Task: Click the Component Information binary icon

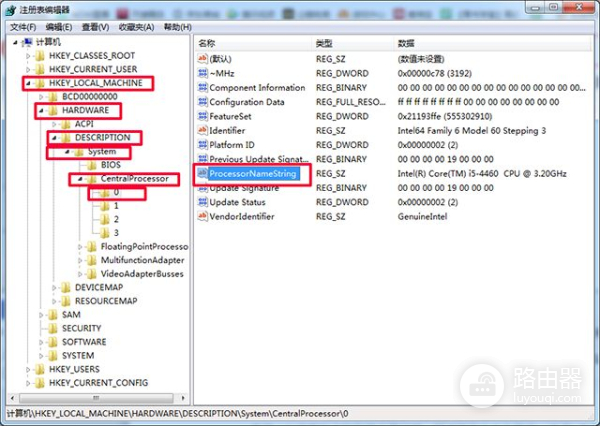Action: click(202, 87)
